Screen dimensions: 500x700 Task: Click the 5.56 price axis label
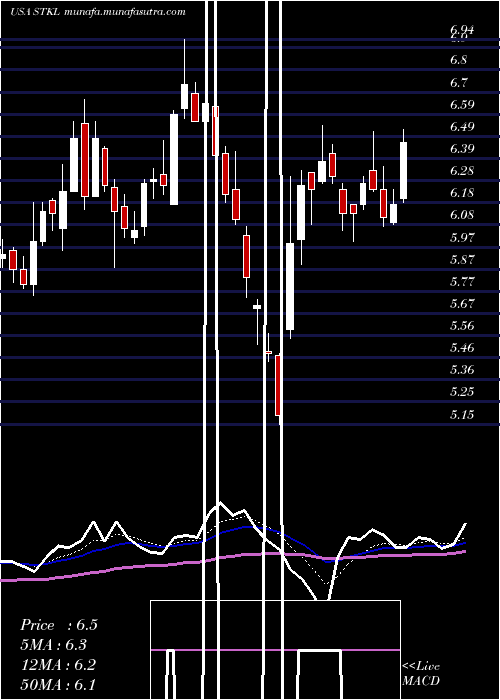tap(462, 325)
